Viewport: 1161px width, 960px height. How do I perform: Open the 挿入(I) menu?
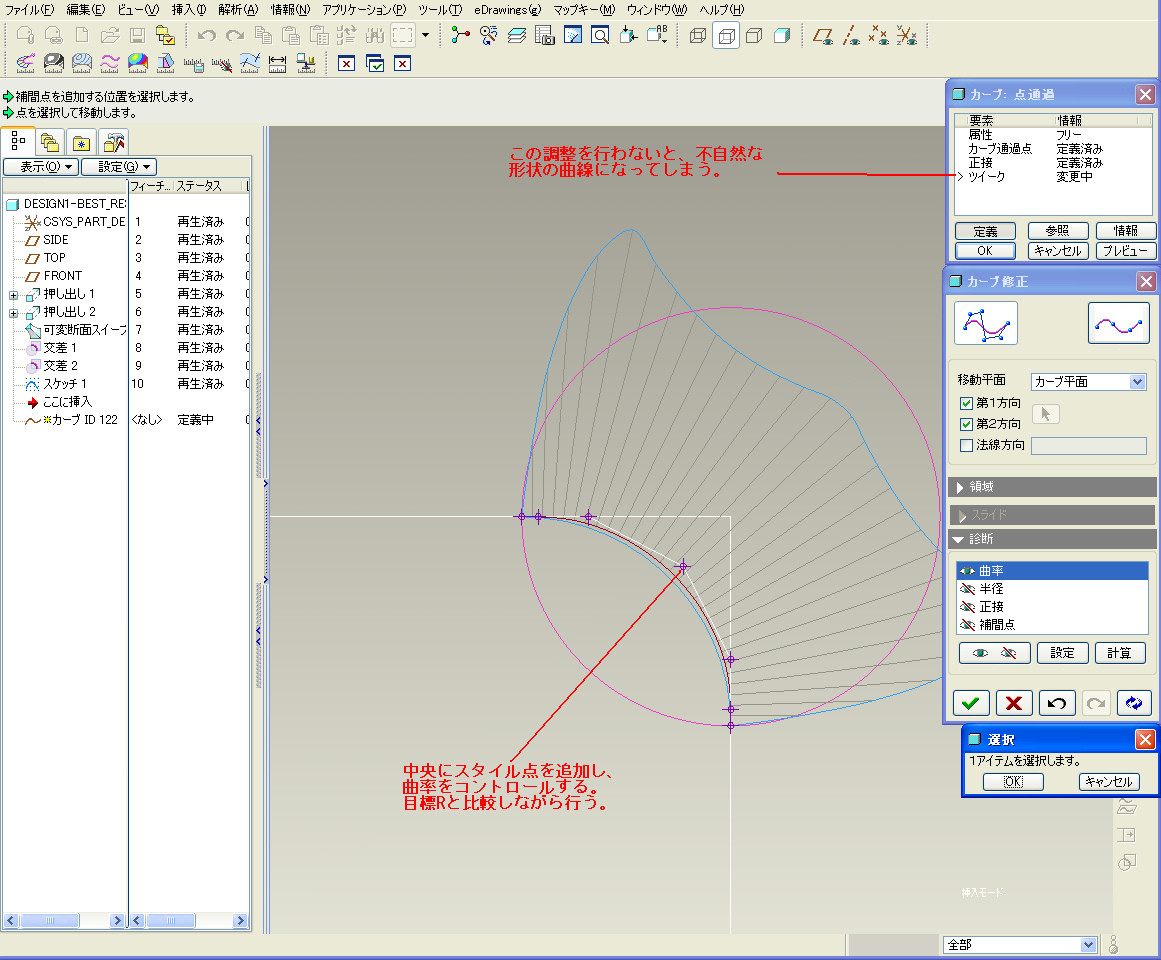tap(189, 9)
